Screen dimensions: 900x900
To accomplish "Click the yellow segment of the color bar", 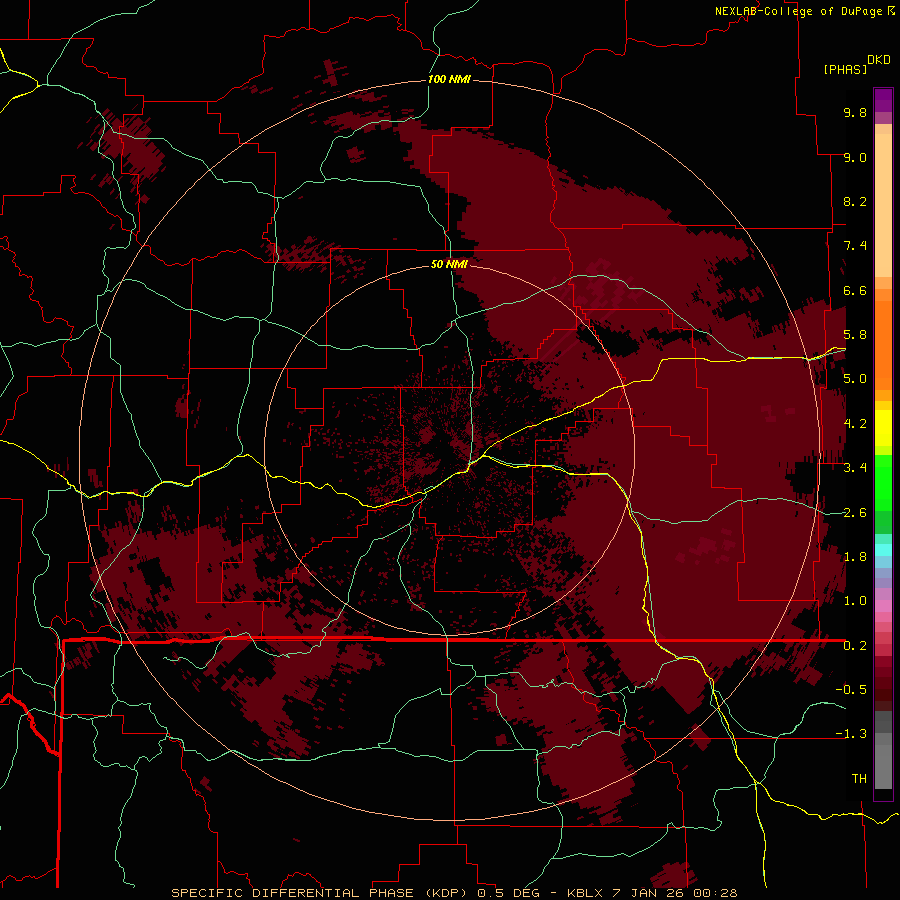I will pos(883,428).
